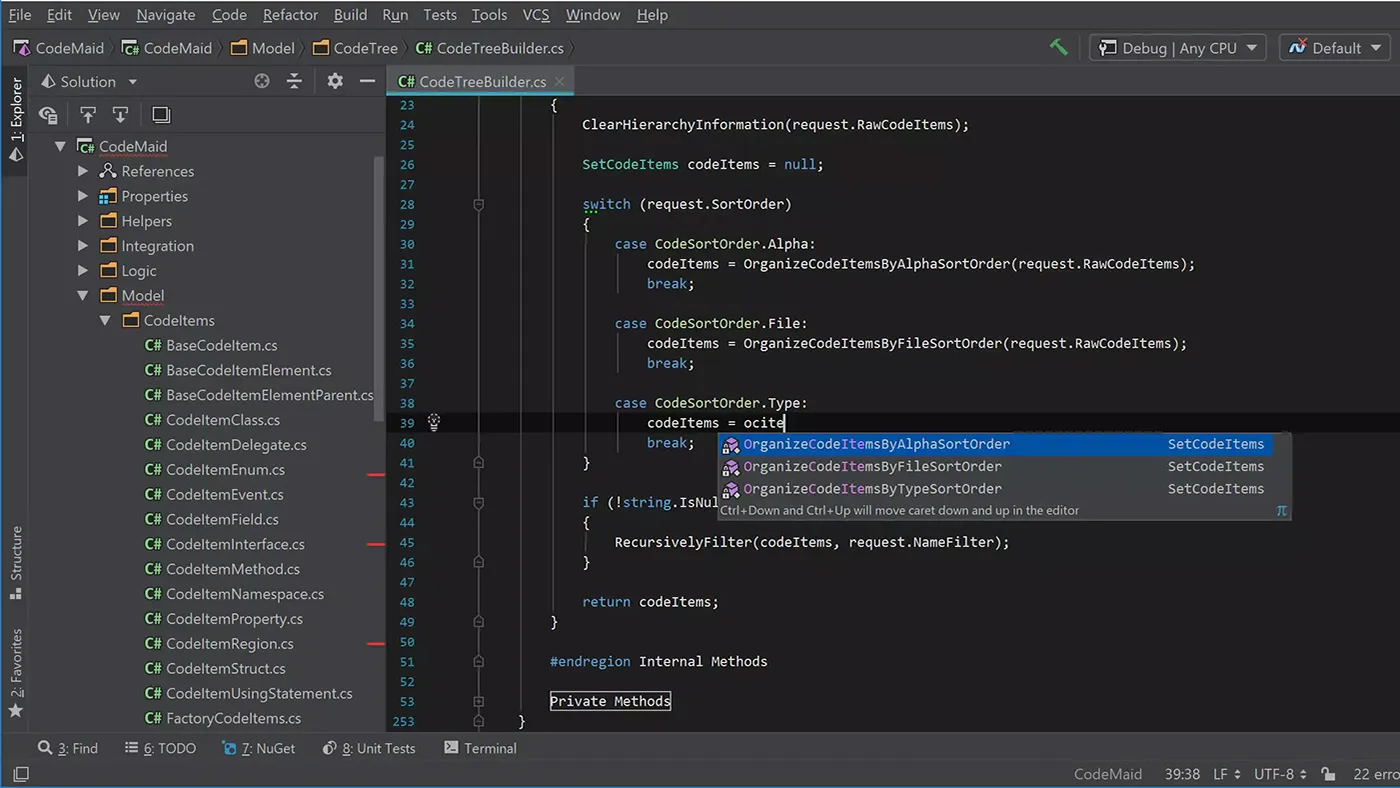Open the Solution view dropdown

tap(87, 81)
